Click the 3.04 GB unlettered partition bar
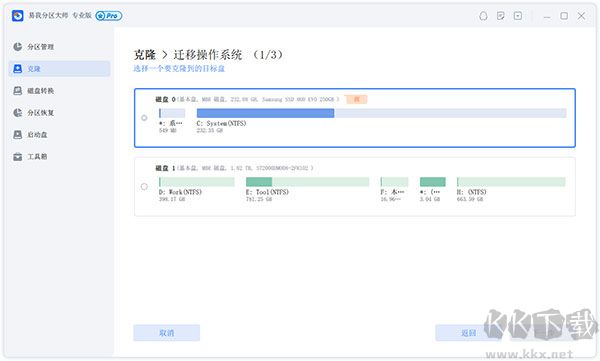The image size is (600, 361). point(433,182)
